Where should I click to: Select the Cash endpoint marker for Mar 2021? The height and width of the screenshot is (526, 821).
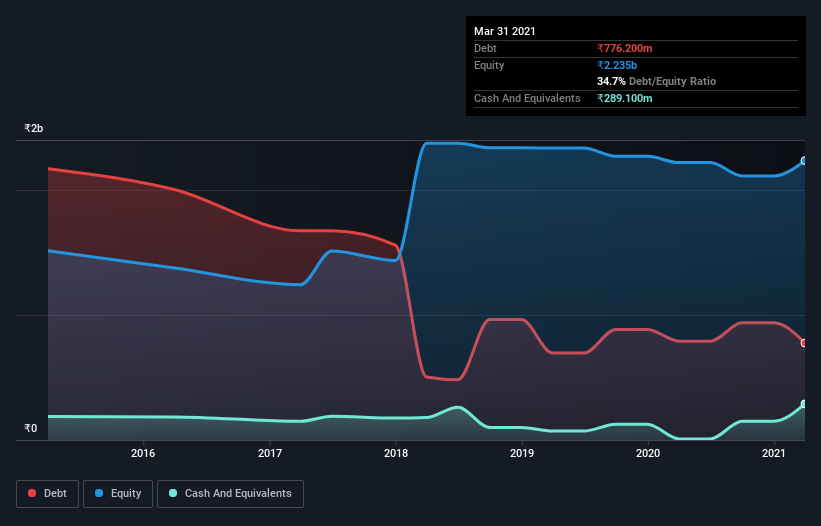pyautogui.click(x=804, y=404)
